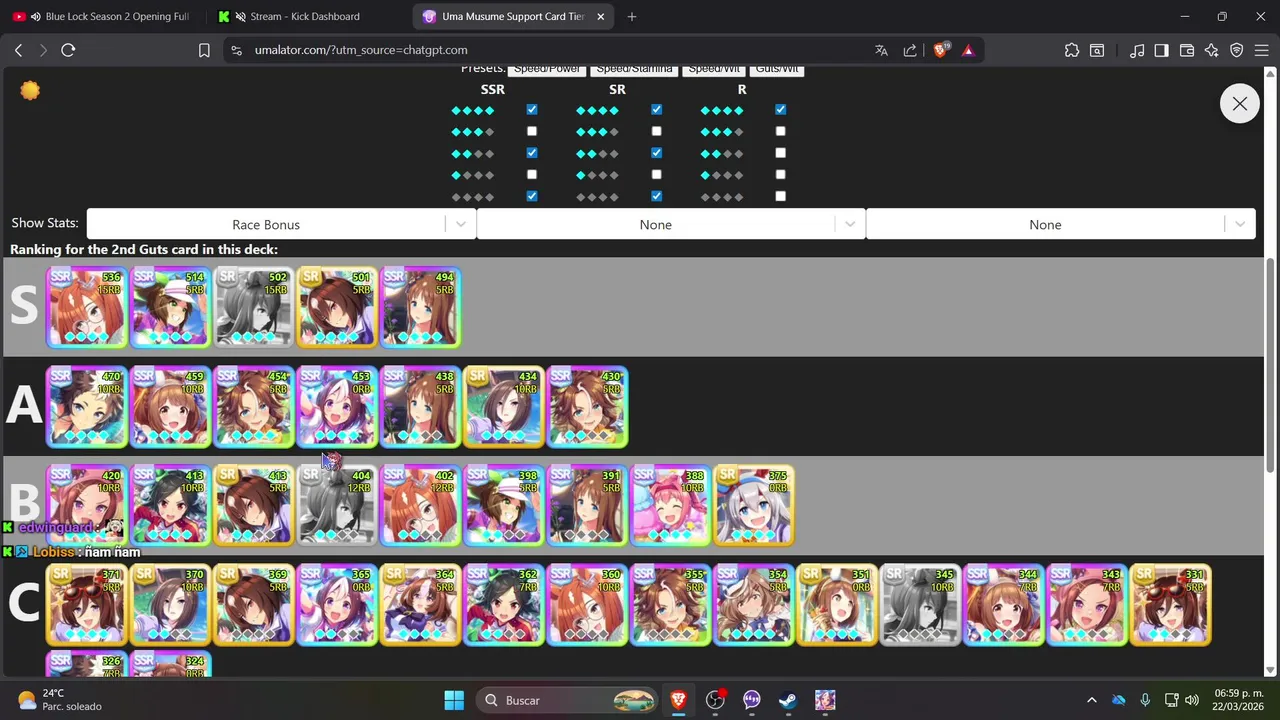Open the Uma Musume taskbar icon

click(825, 700)
